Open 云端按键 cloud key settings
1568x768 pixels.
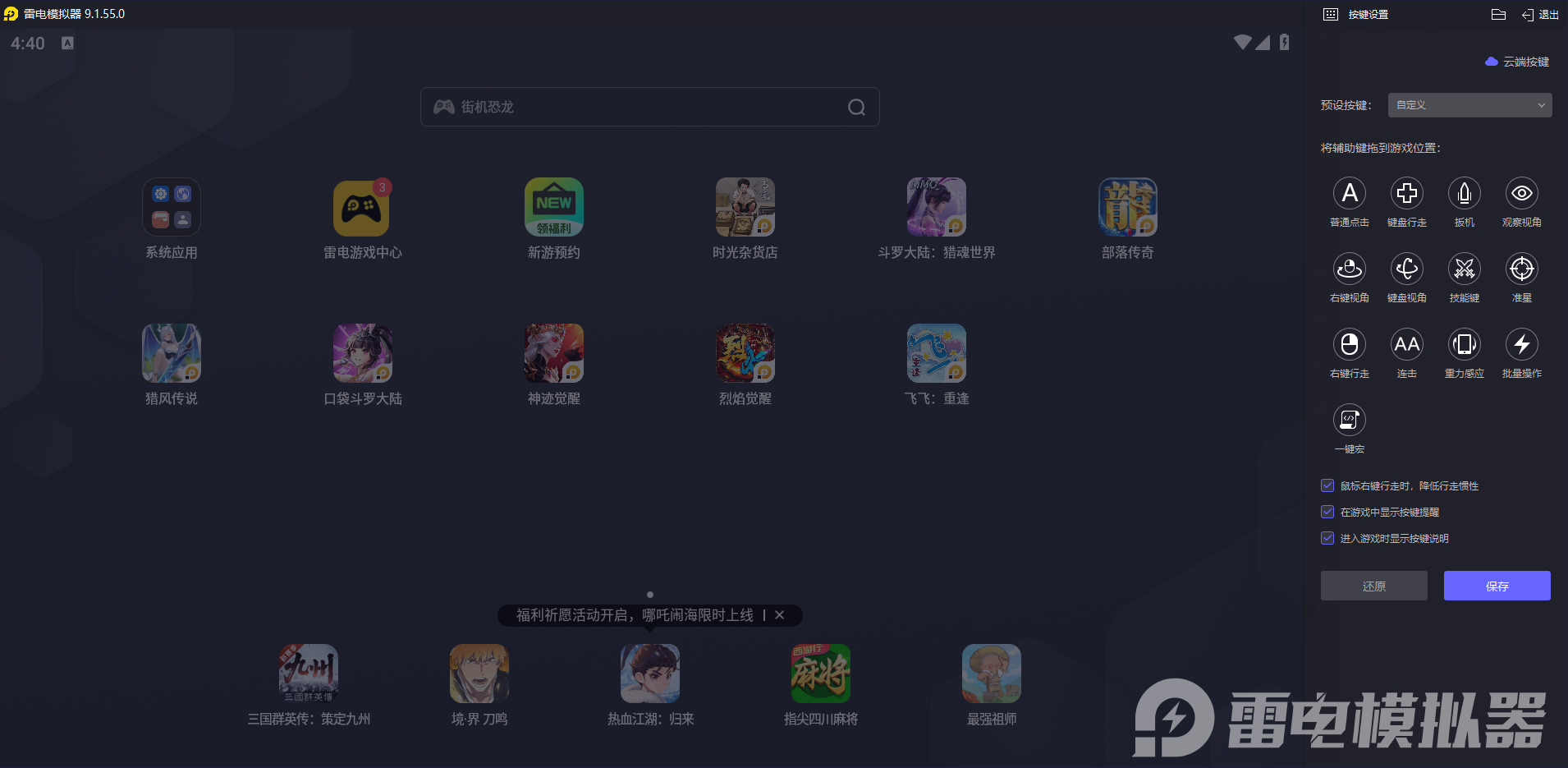(x=1517, y=62)
